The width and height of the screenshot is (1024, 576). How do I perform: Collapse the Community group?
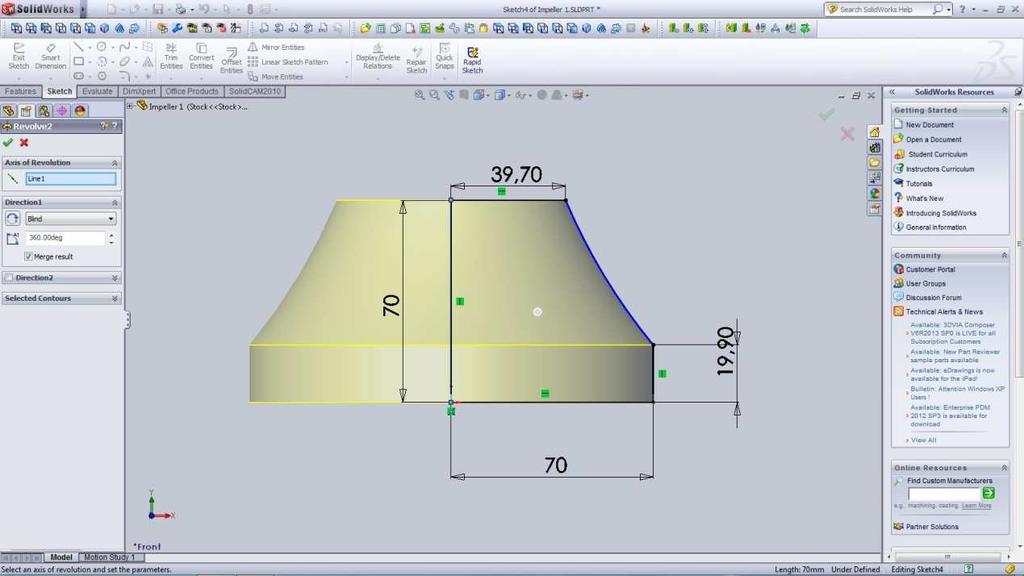tap(1004, 255)
